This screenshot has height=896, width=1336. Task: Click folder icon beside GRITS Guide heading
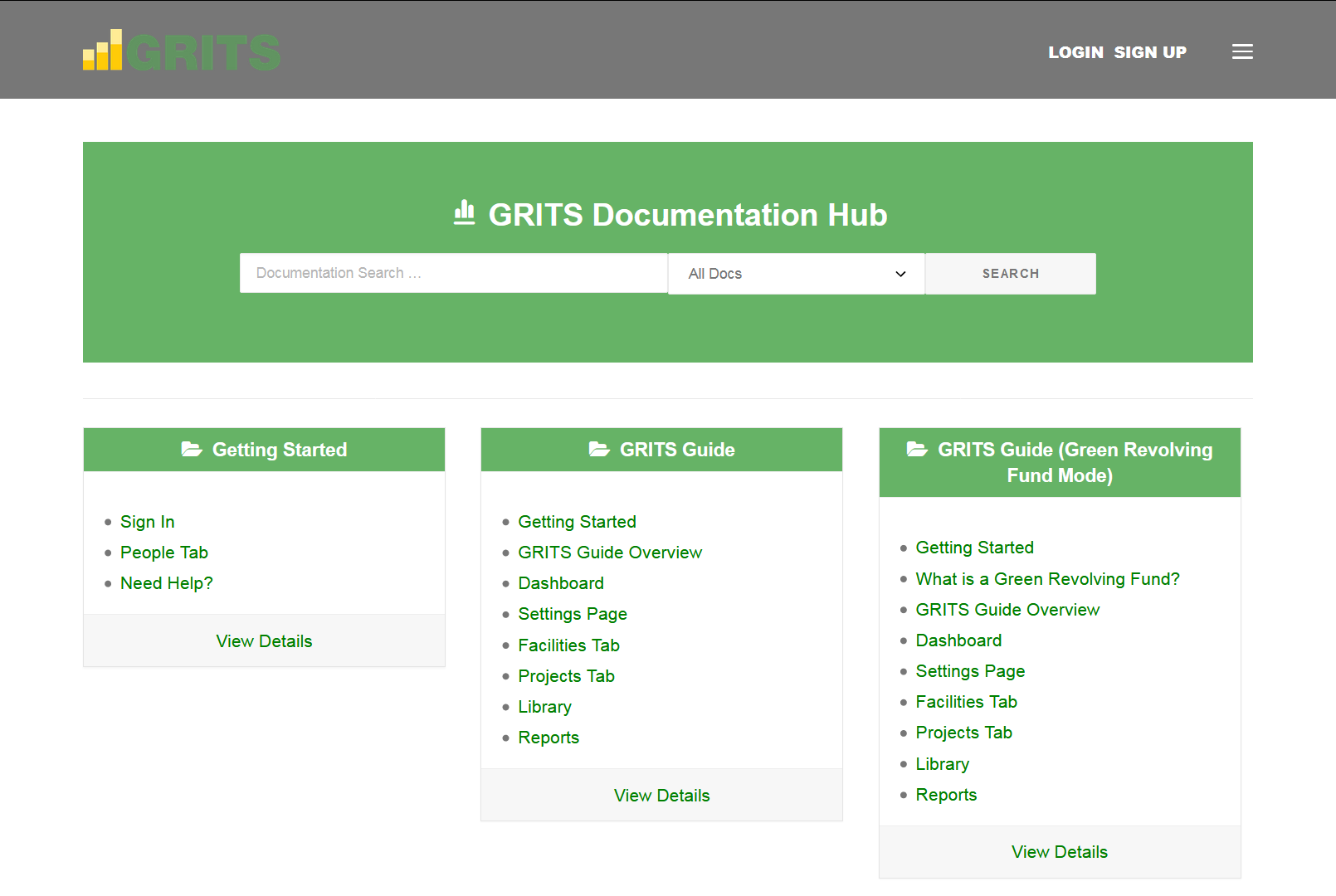(x=599, y=450)
